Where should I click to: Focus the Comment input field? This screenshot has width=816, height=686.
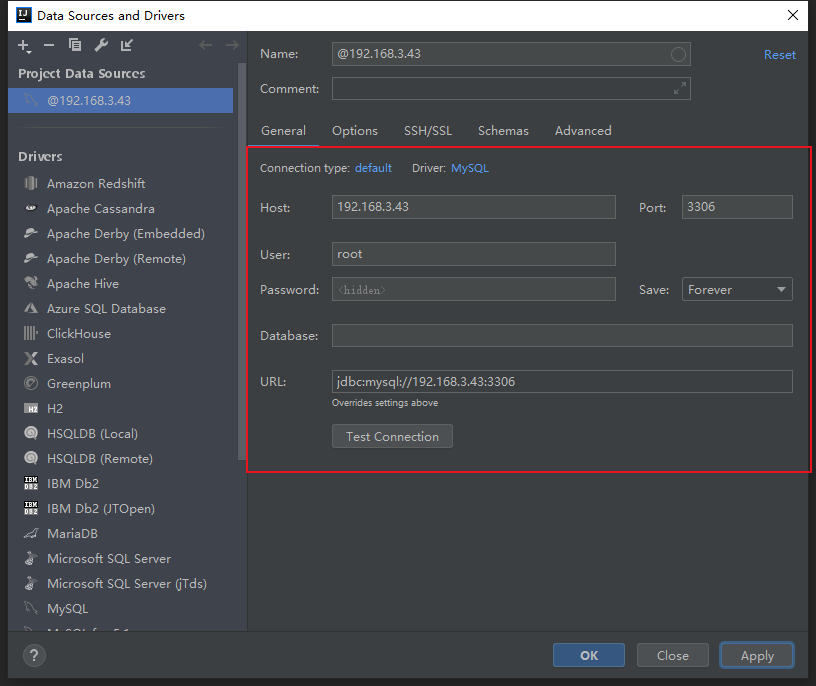511,88
